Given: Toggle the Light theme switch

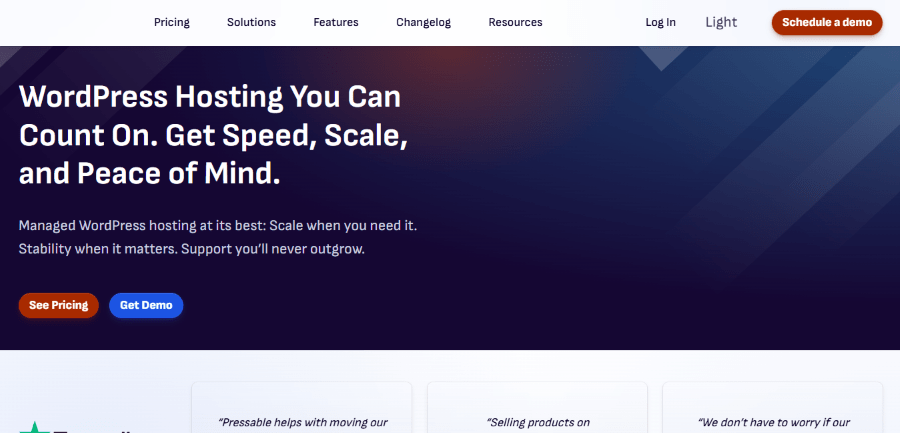Looking at the screenshot, I should 721,22.
